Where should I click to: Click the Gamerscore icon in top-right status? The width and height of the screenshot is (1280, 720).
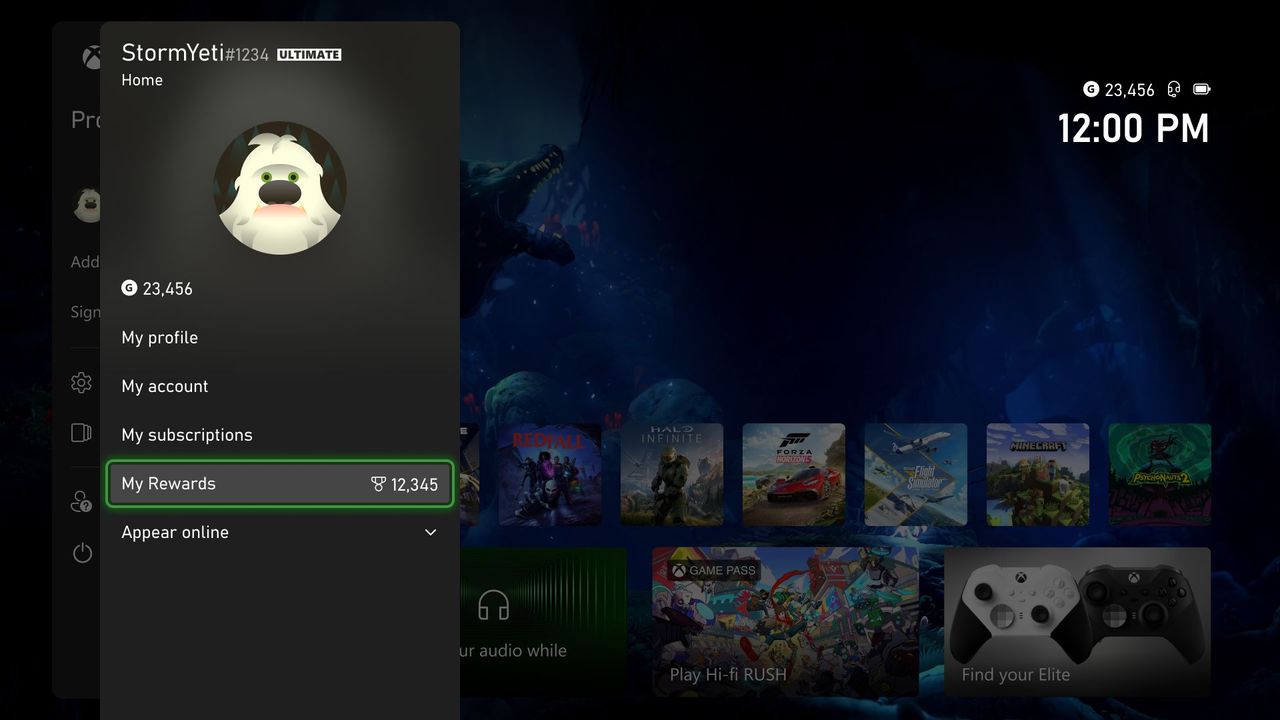[1091, 89]
